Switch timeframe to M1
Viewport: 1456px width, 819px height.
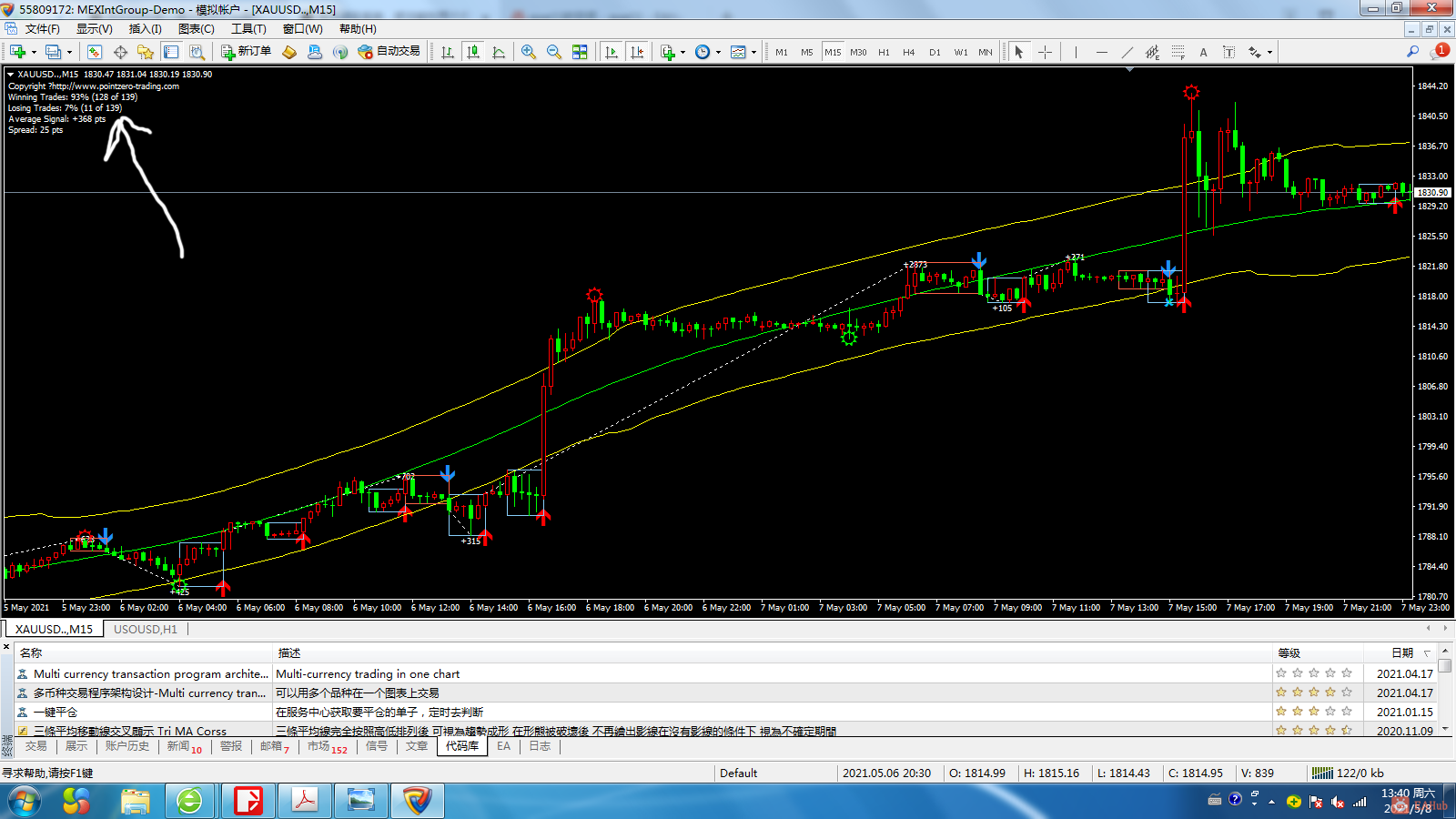[782, 52]
